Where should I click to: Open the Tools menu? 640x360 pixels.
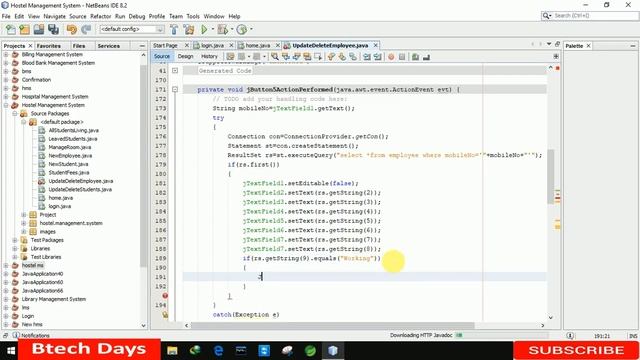[x=193, y=16]
